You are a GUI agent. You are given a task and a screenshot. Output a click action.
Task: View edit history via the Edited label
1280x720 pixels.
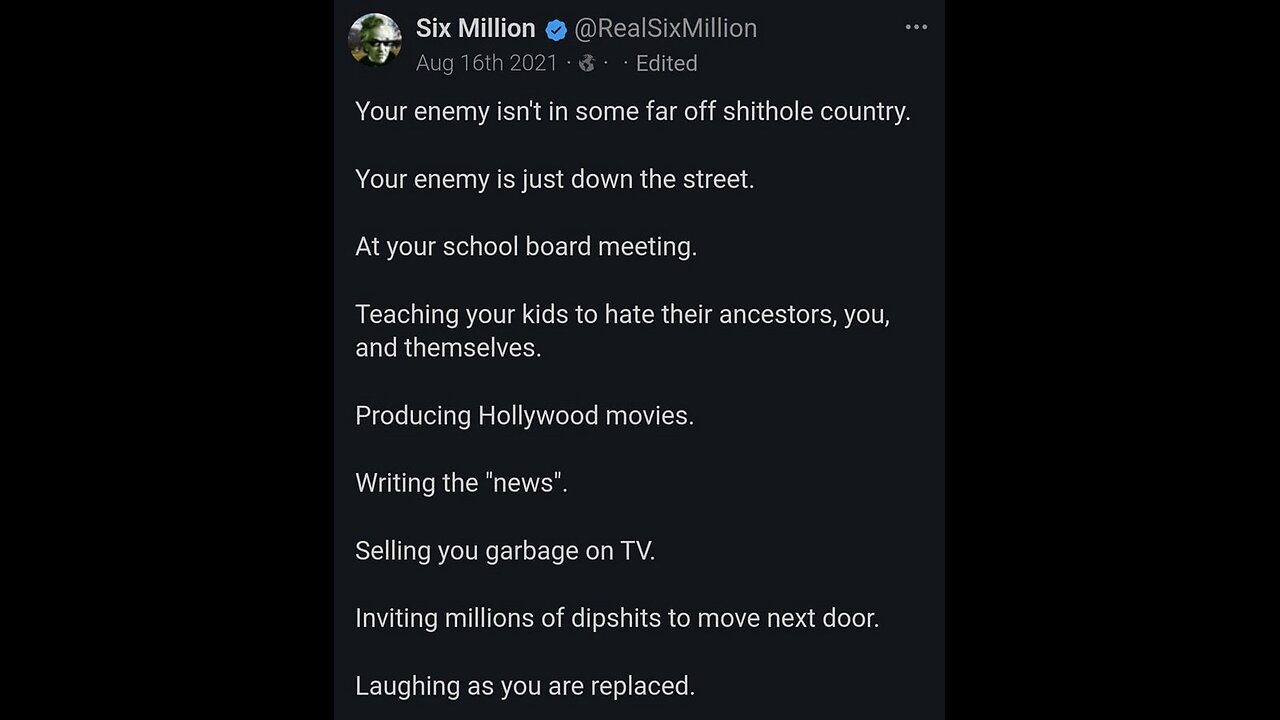point(666,63)
